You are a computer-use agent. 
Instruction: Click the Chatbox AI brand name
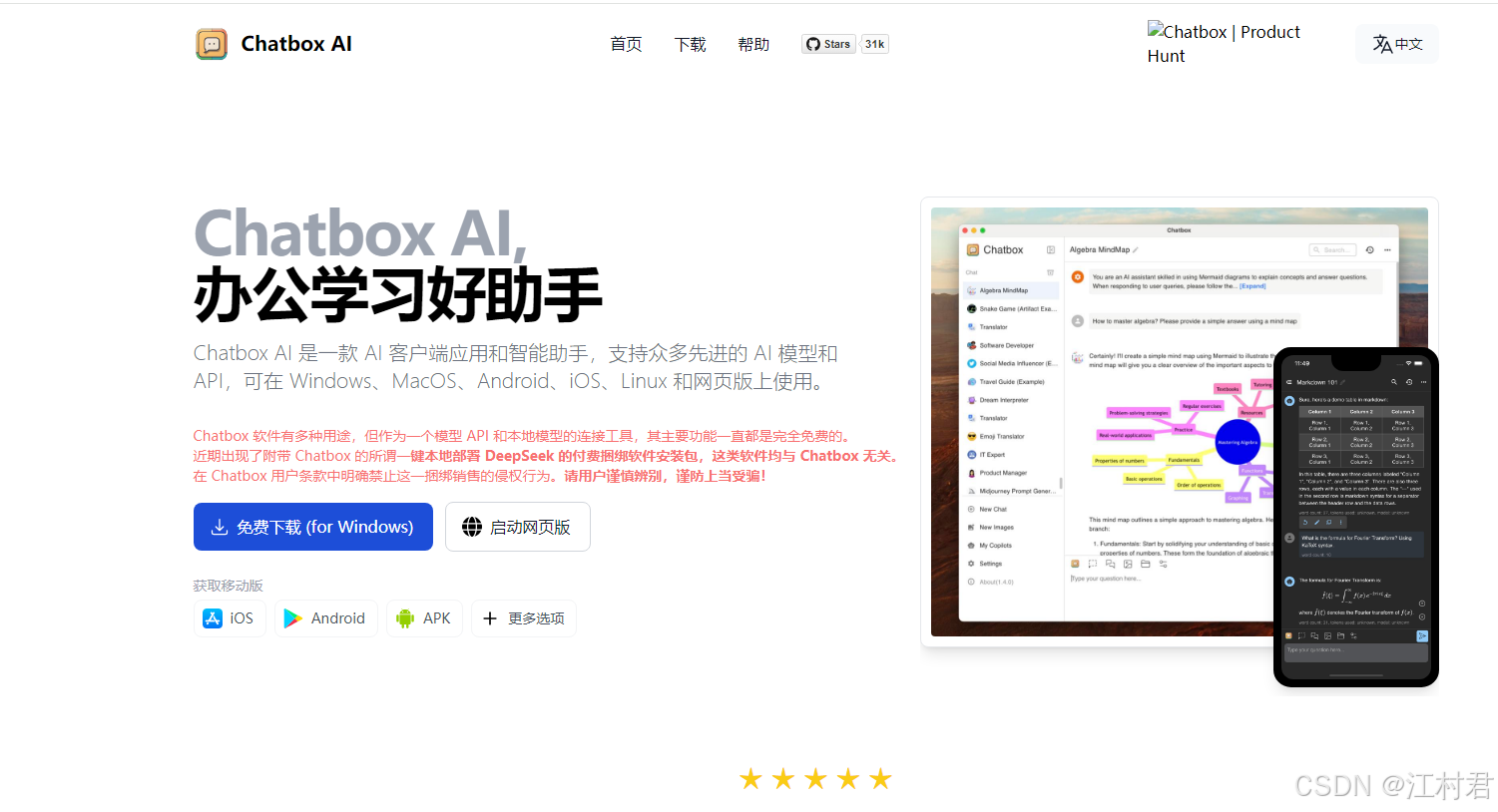click(296, 44)
